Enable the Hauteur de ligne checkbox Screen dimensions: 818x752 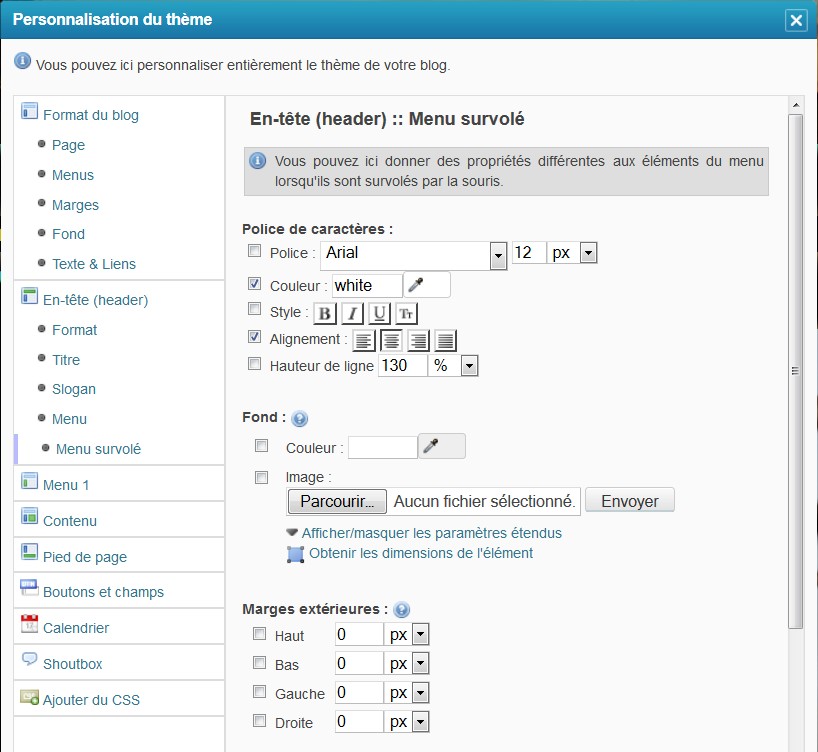(254, 365)
